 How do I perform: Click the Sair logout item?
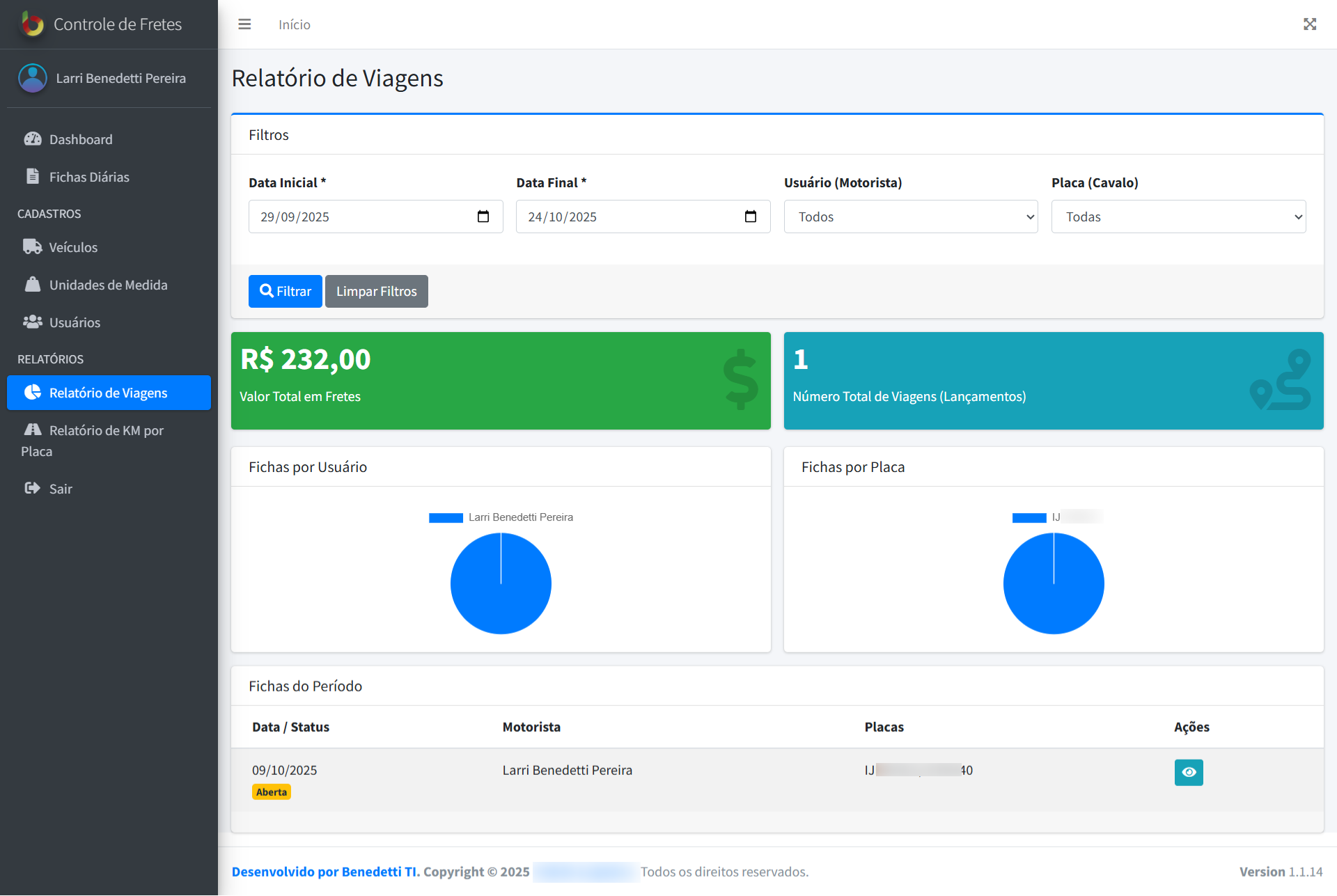click(x=61, y=489)
